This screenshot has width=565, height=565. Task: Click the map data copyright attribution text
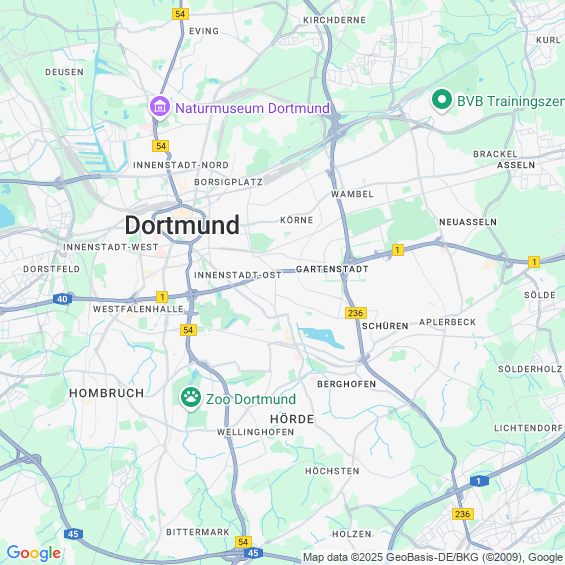[433, 557]
